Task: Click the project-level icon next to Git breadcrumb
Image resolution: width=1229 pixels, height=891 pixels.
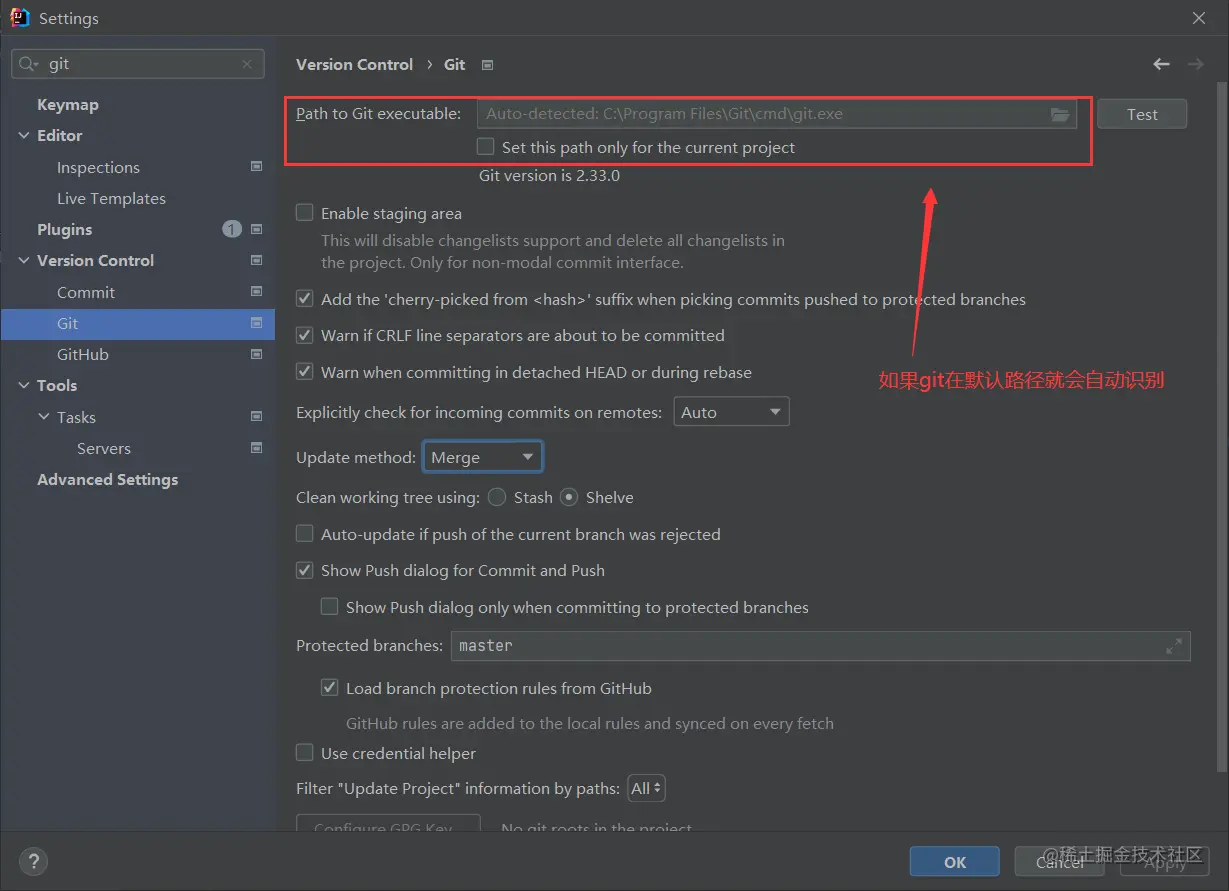Action: click(x=487, y=65)
